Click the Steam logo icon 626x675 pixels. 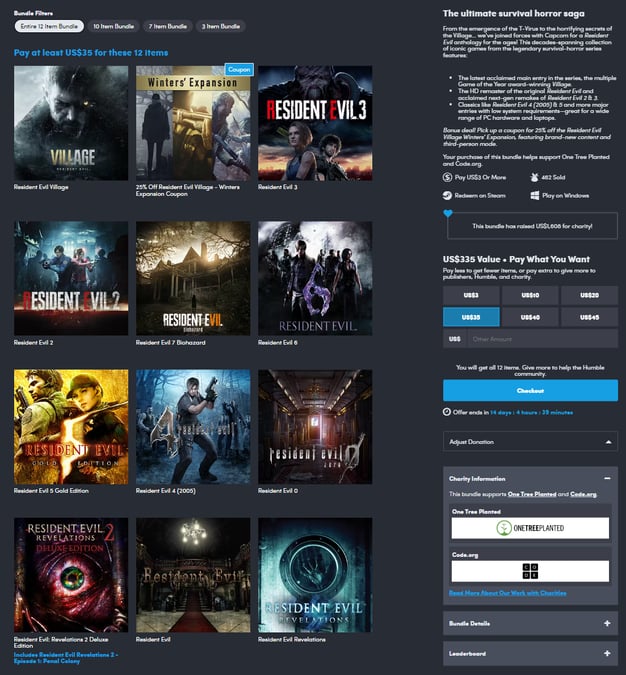point(447,195)
